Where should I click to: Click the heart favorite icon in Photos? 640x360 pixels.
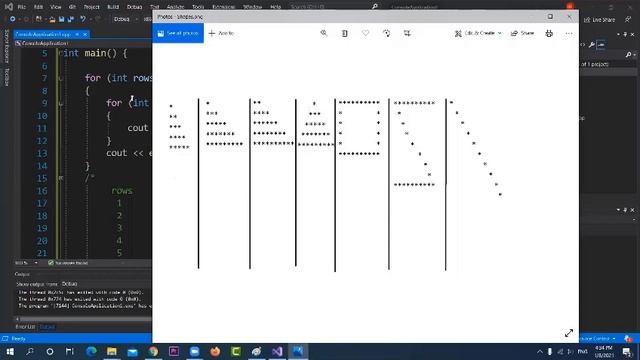click(365, 33)
